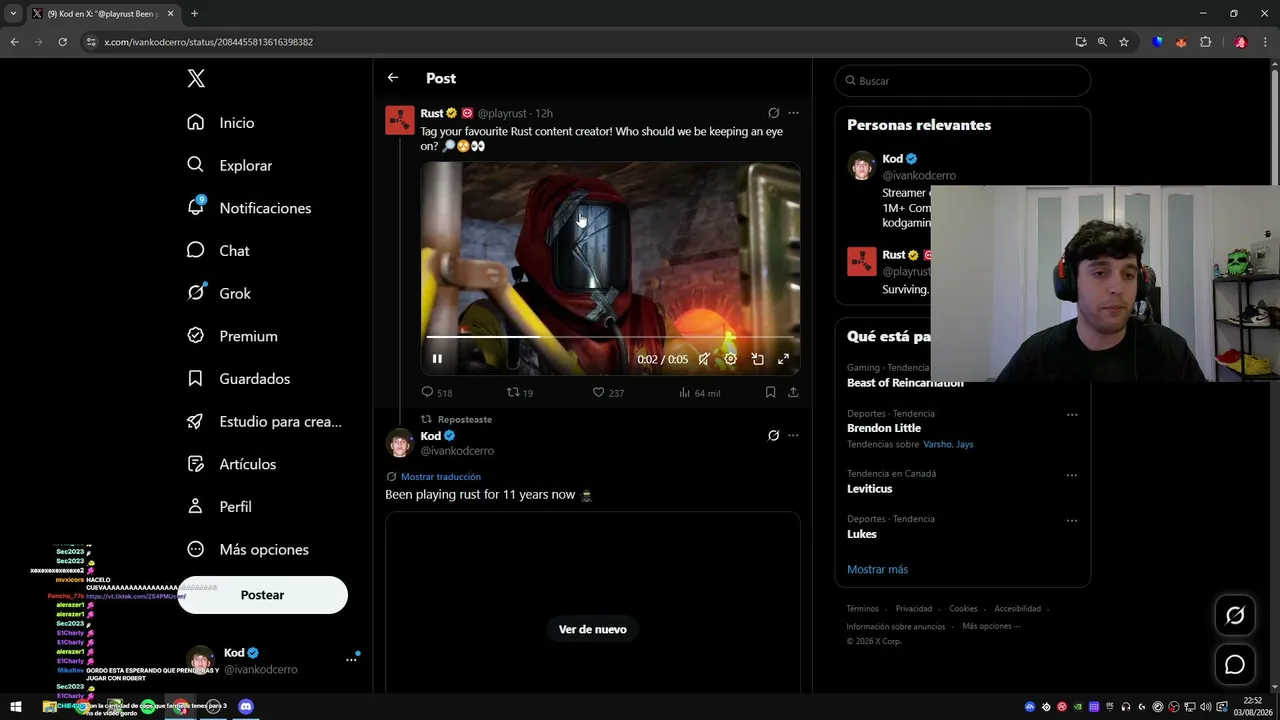Click Mostrar más under trends
Screen dimensions: 1280x720
pyautogui.click(x=877, y=569)
